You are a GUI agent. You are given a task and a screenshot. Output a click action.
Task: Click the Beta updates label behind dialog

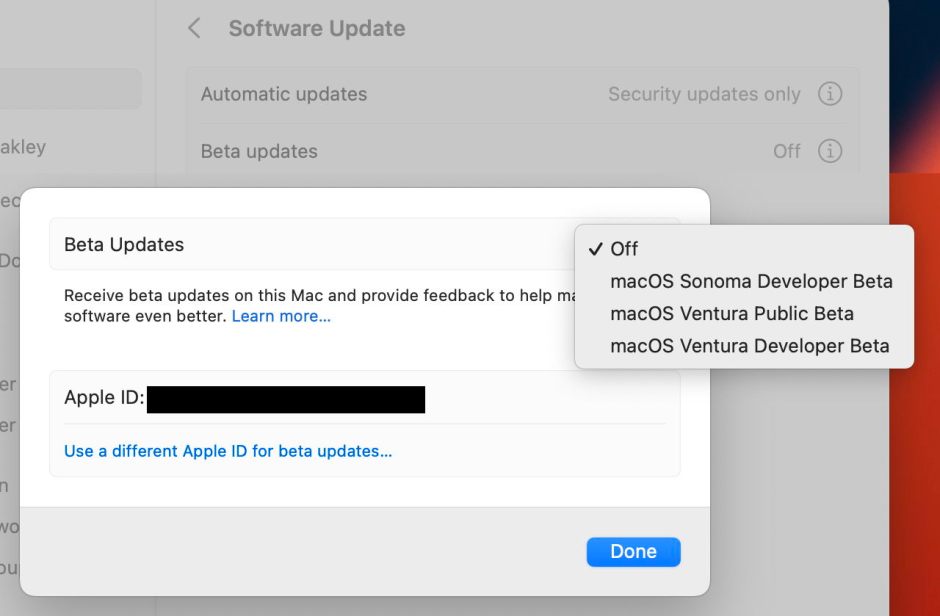click(x=259, y=151)
